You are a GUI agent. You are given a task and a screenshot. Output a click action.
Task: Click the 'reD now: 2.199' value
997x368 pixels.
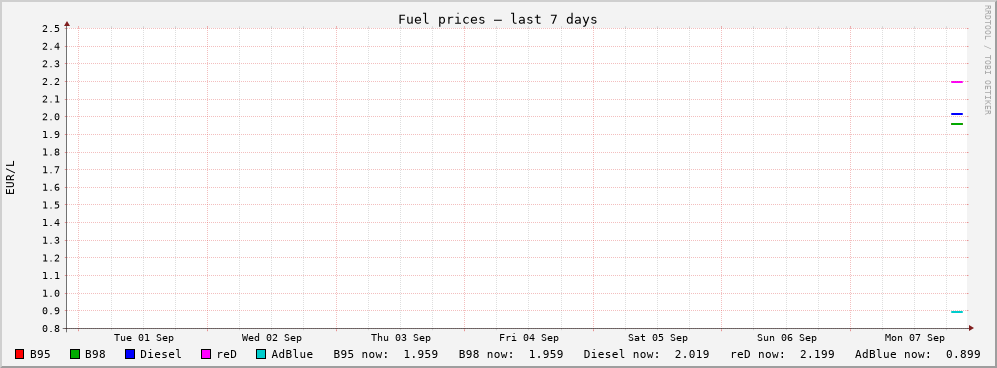[782, 354]
